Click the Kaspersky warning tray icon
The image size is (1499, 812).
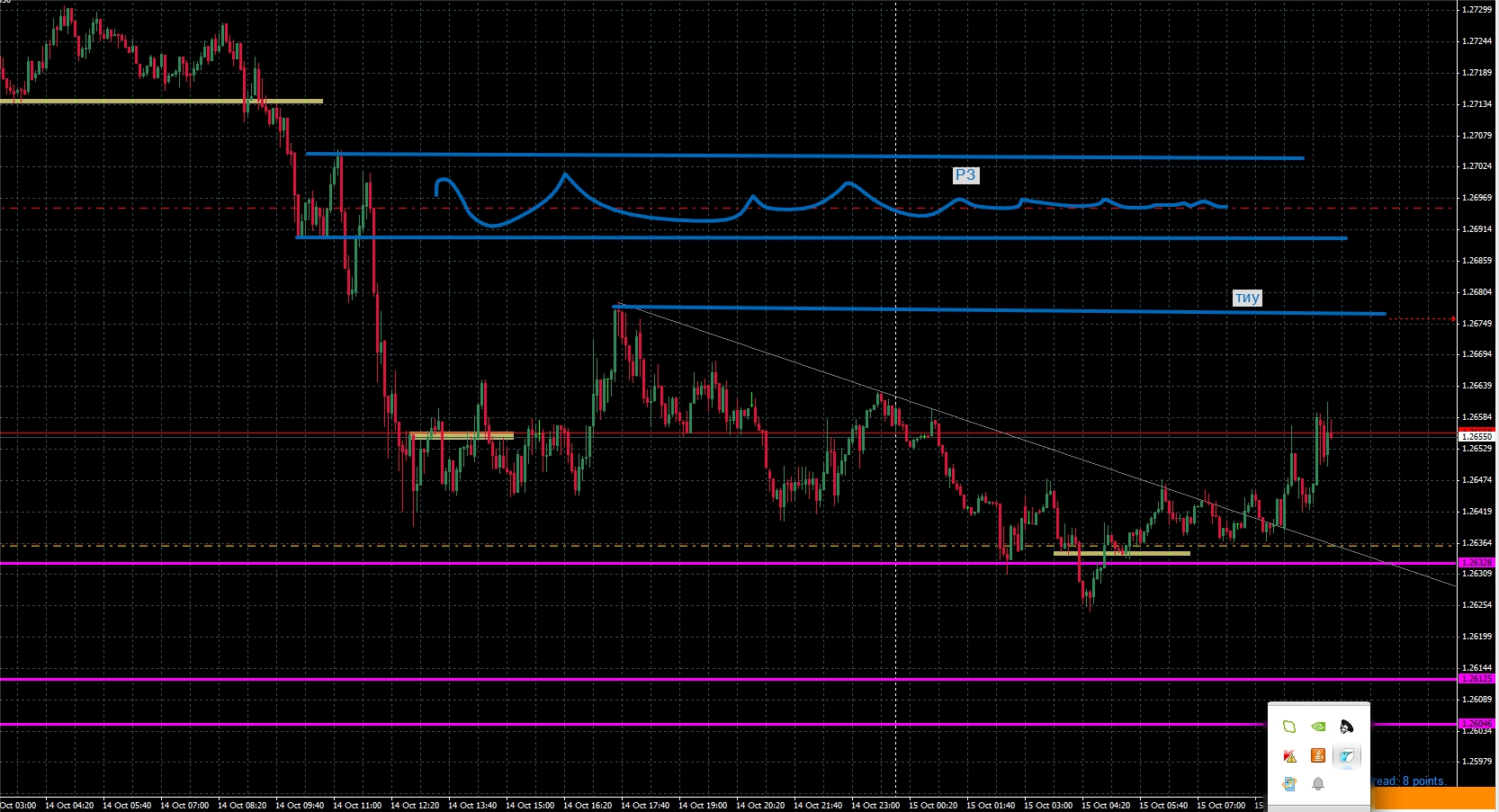pyautogui.click(x=1289, y=756)
